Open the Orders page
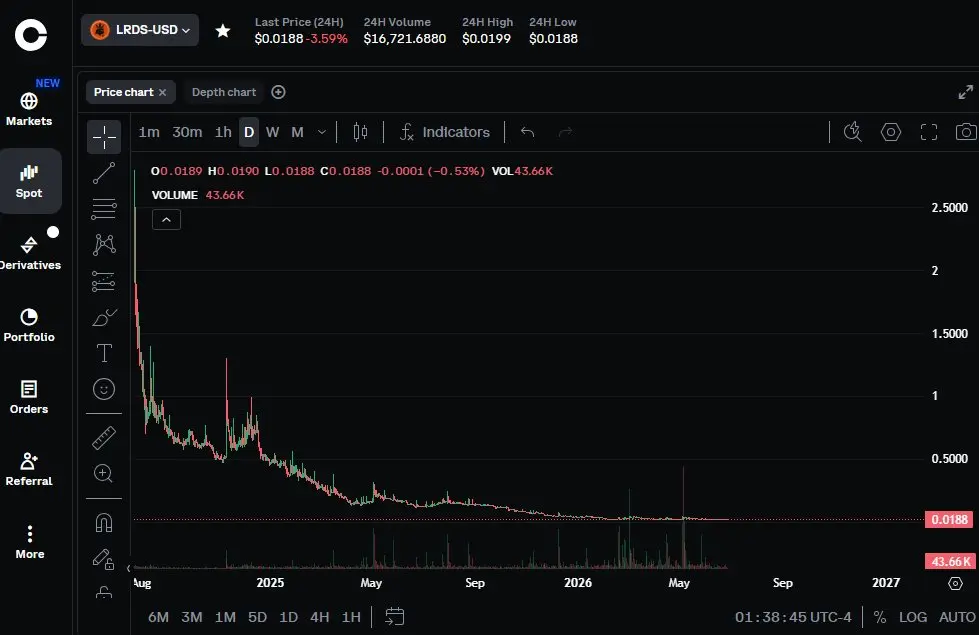Screen dimensions: 979x635 (x=29, y=397)
